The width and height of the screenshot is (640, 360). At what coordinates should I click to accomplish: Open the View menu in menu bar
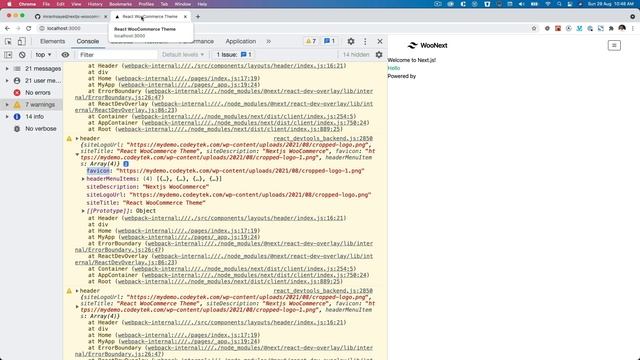[x=76, y=4]
